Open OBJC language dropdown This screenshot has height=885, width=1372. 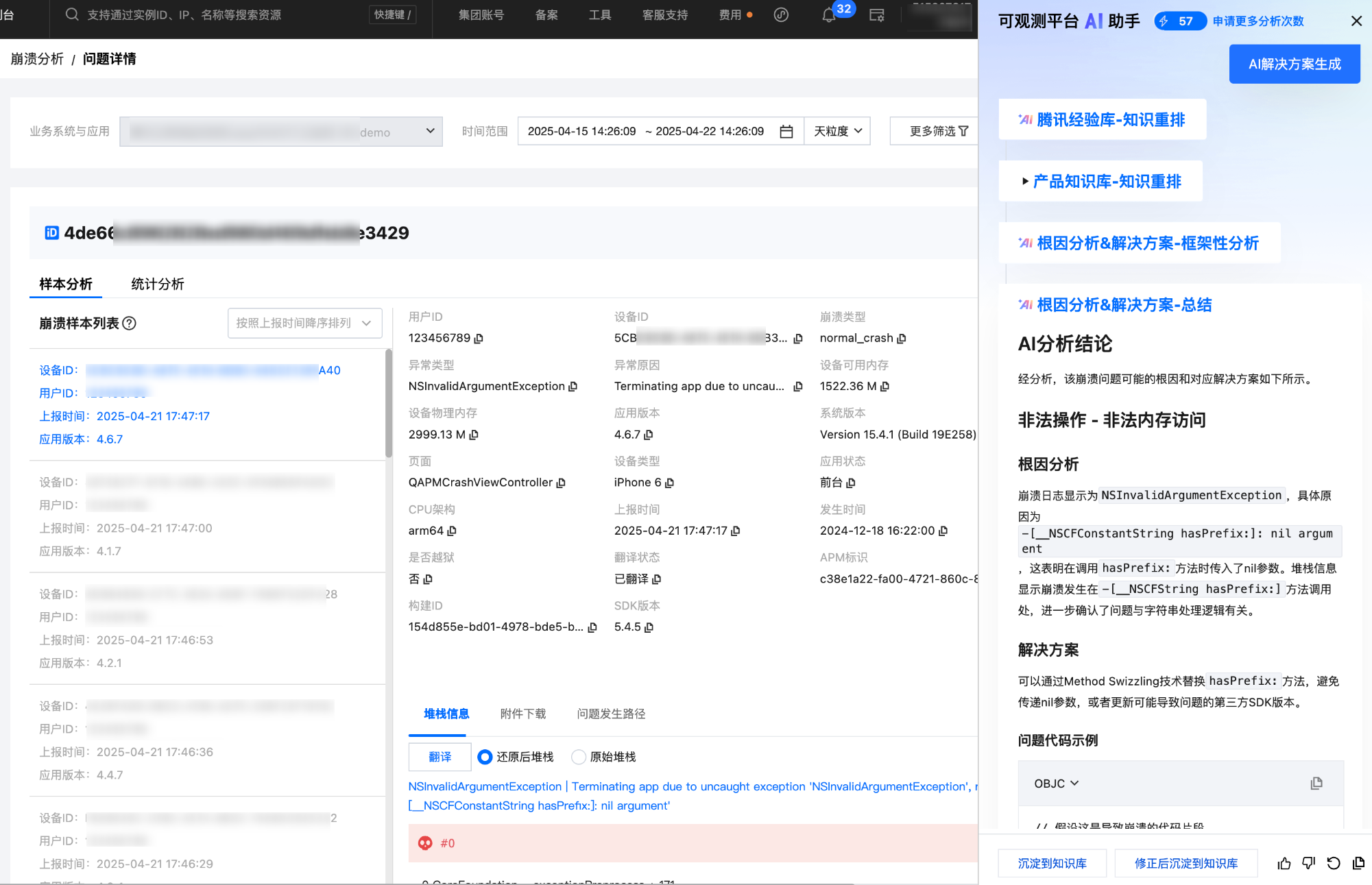click(x=1056, y=784)
